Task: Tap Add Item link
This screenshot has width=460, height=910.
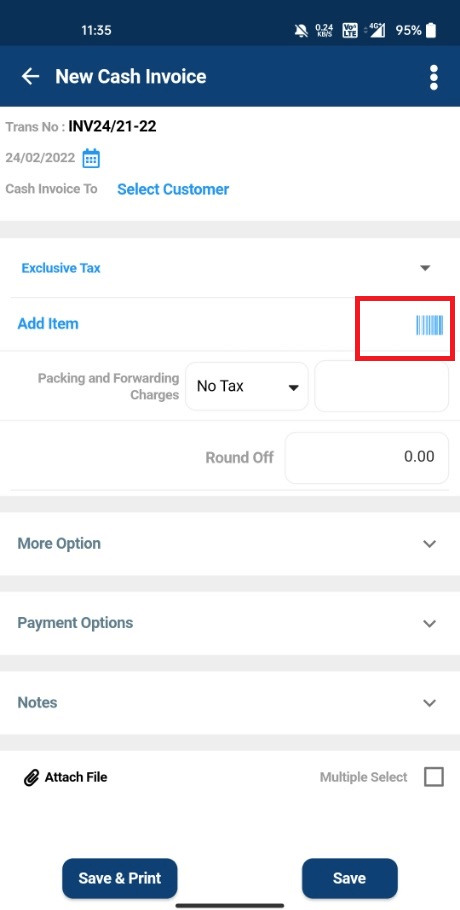Action: 48,324
